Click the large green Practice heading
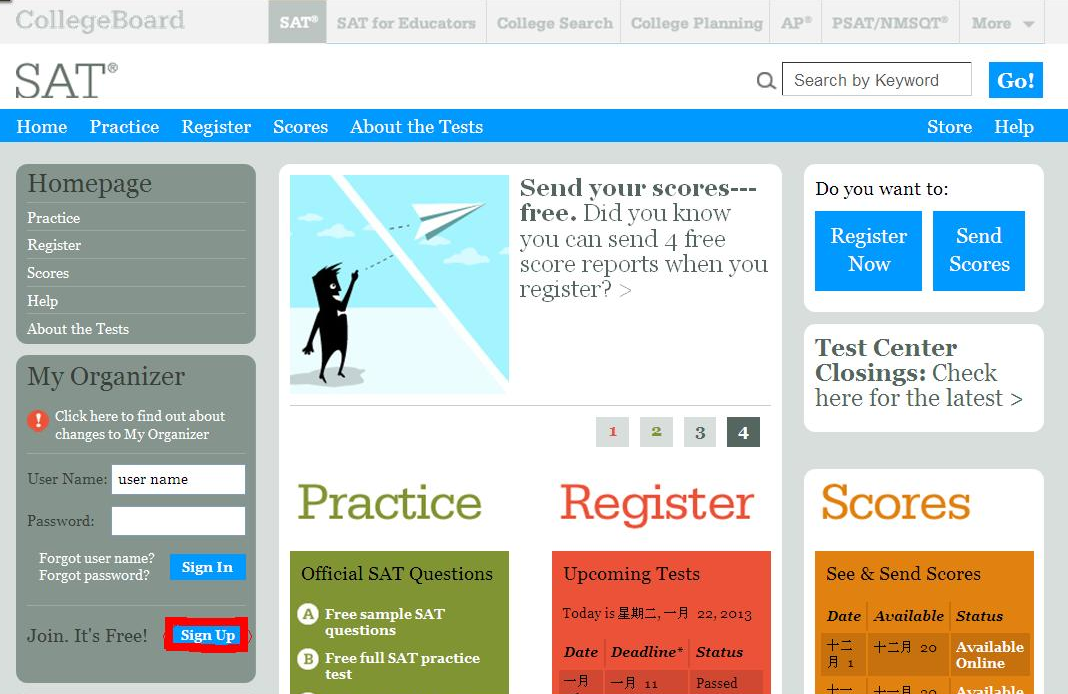1068x694 pixels. point(390,503)
